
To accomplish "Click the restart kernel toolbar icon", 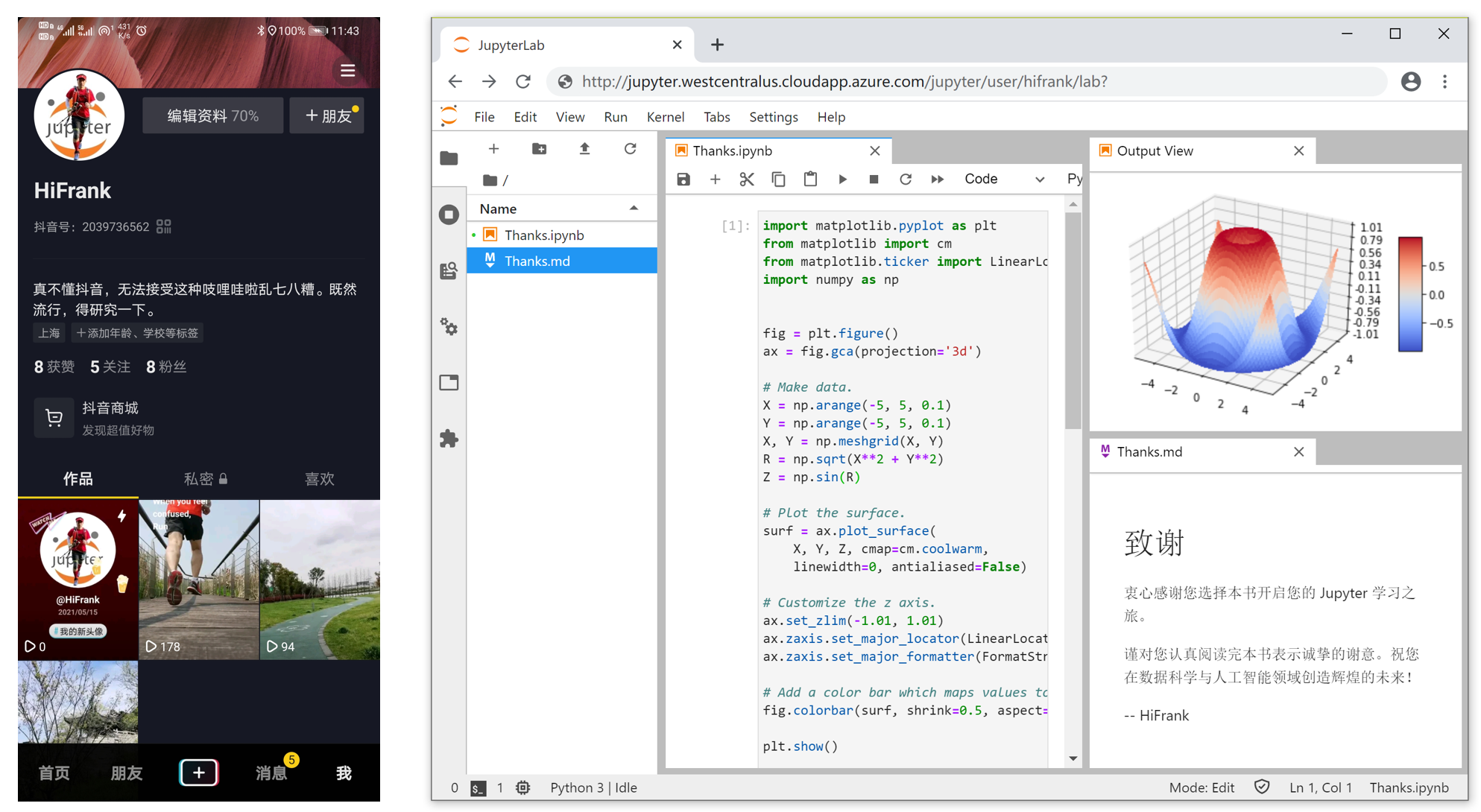I will click(x=905, y=180).
